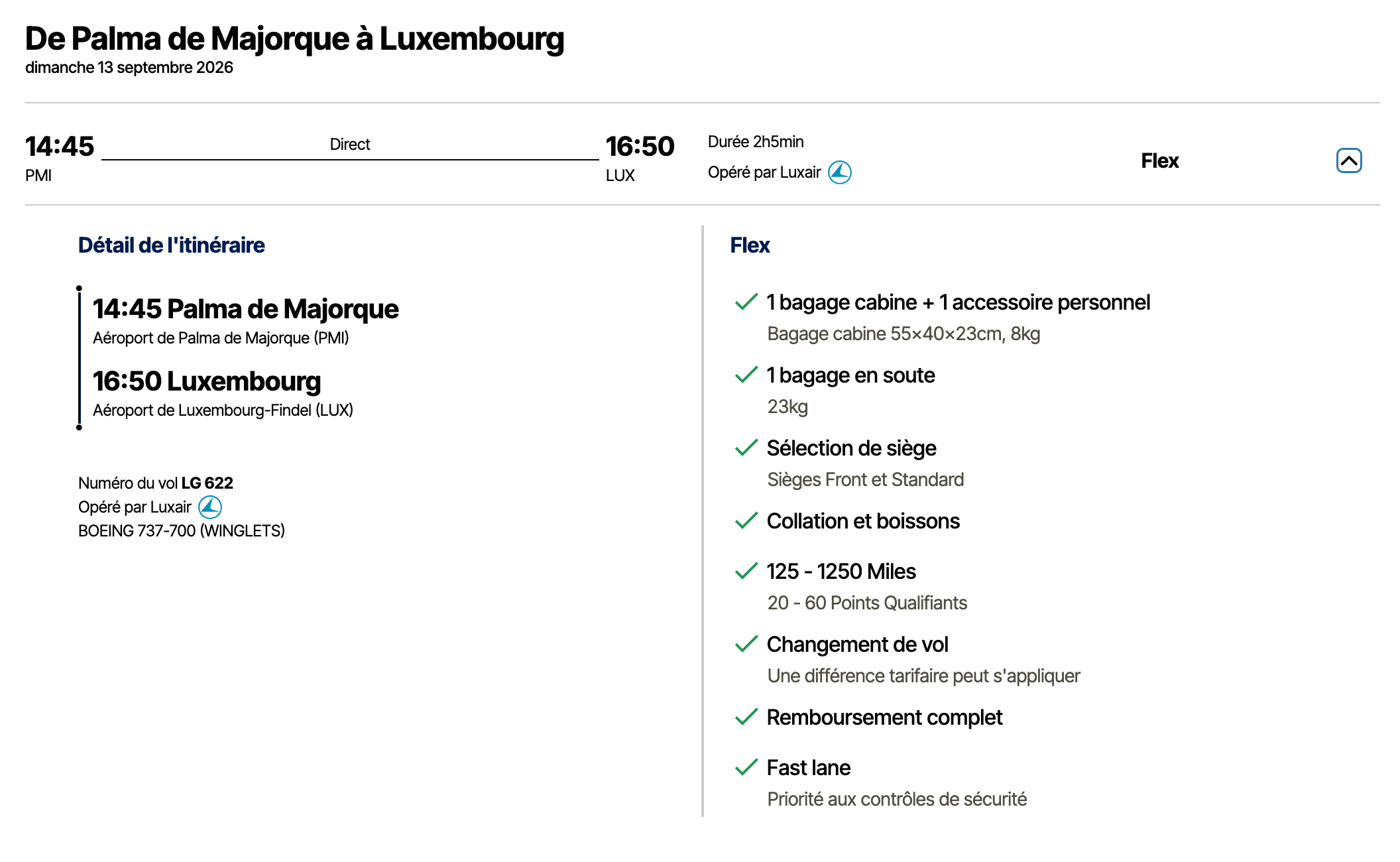Click checkmark beside 125 - 1250 Miles

coord(746,571)
